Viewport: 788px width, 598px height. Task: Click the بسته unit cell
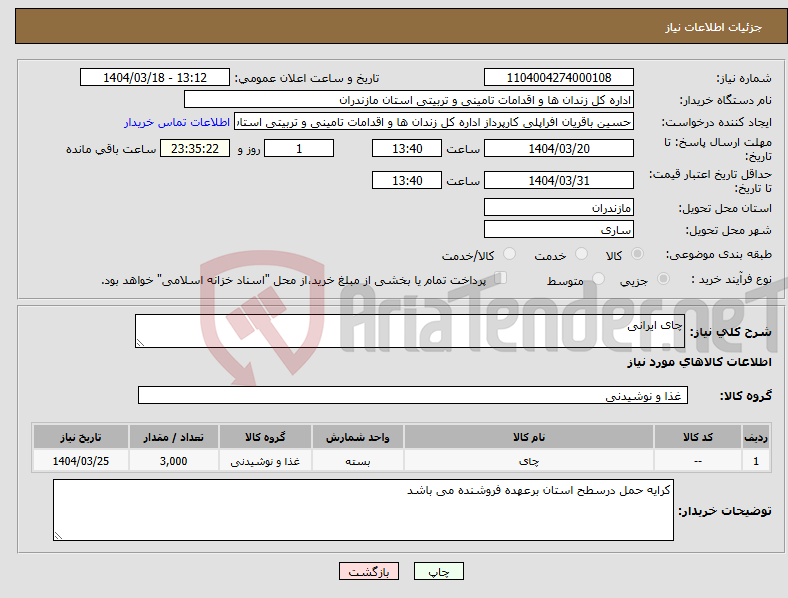click(x=357, y=461)
